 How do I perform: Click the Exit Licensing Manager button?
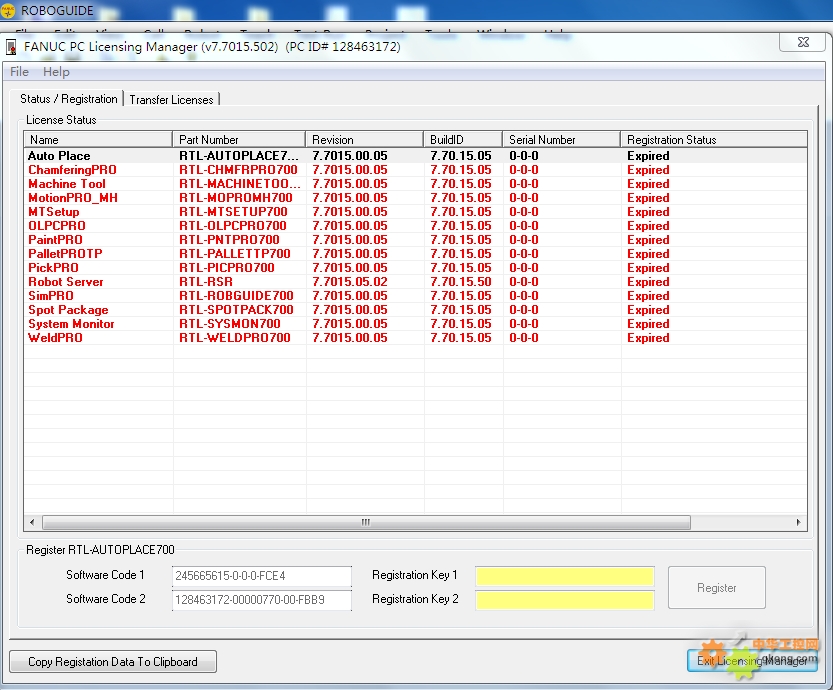[x=752, y=661]
